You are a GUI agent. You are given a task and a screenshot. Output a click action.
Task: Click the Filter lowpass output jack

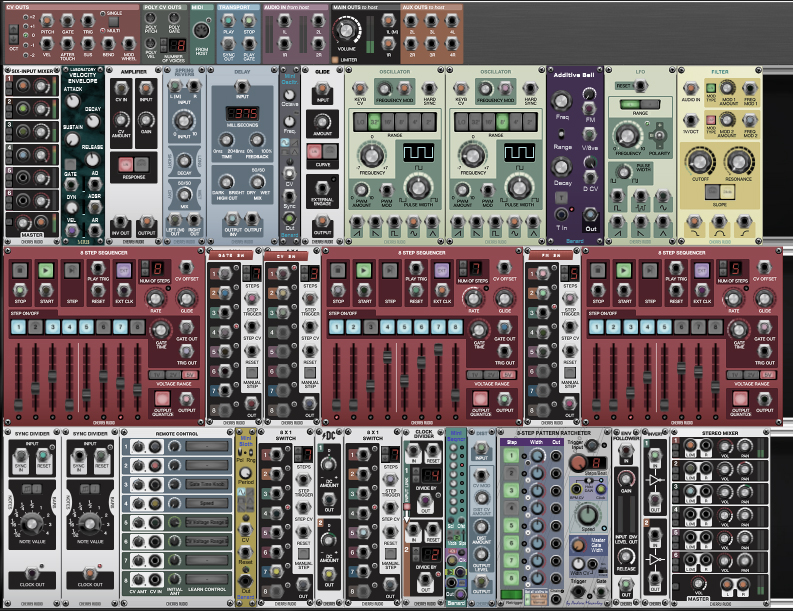[x=695, y=222]
